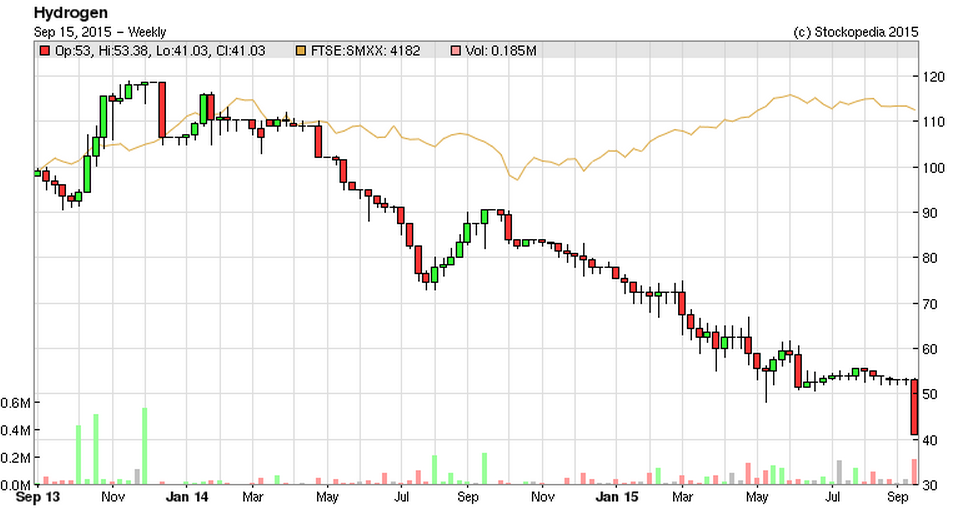Click the 'Jan 14' date axis label

coord(187,497)
